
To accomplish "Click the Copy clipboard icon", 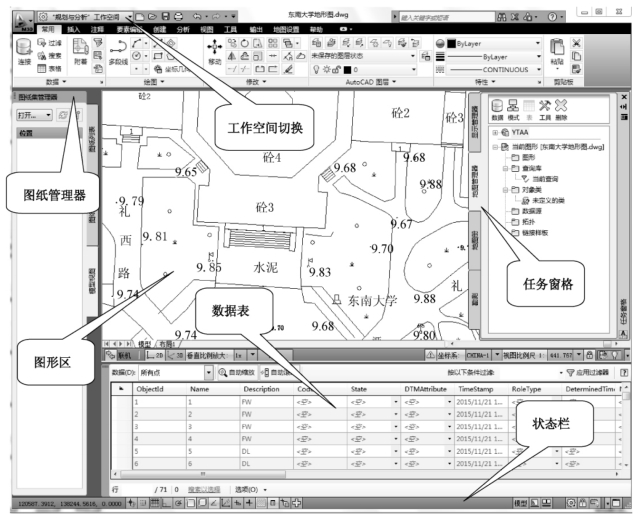I will pyautogui.click(x=576, y=56).
